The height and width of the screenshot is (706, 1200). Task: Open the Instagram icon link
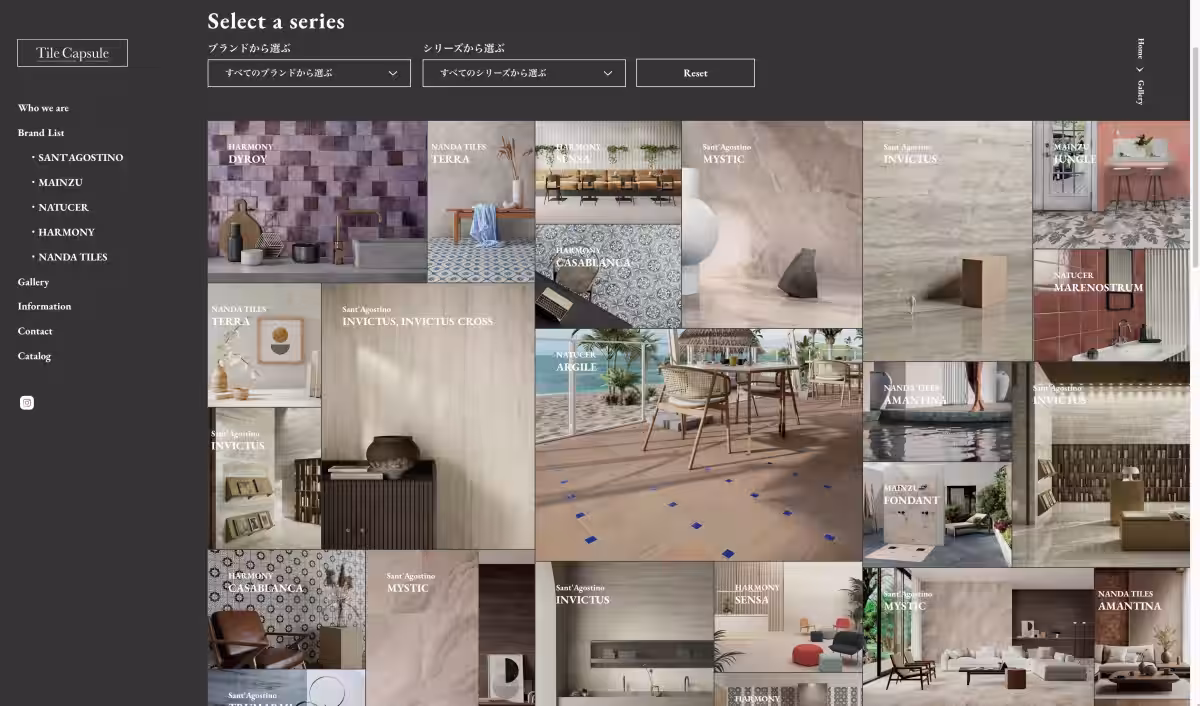[x=27, y=403]
